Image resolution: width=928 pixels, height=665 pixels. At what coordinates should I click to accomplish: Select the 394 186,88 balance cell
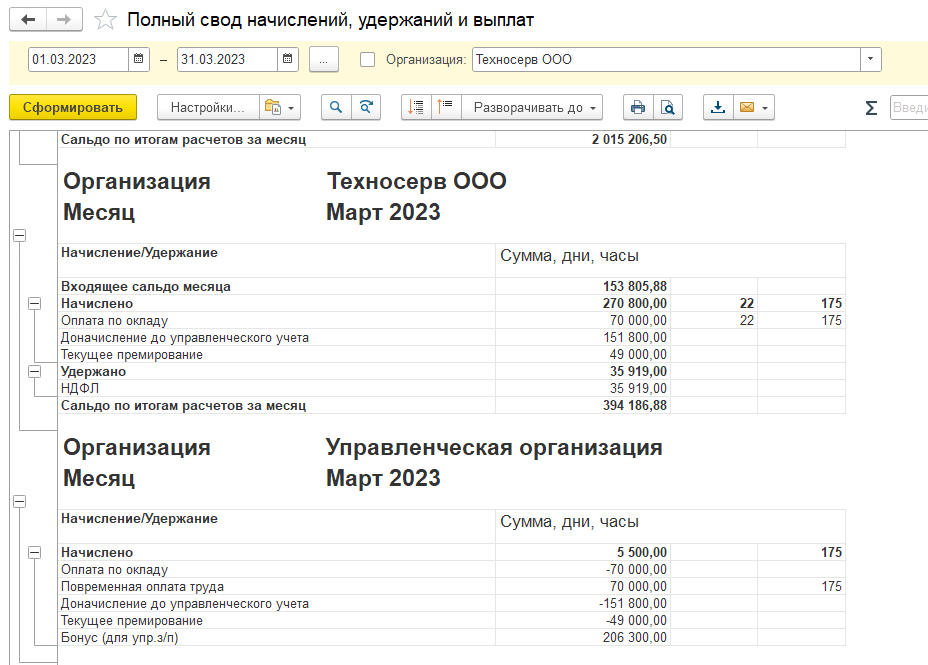(583, 406)
